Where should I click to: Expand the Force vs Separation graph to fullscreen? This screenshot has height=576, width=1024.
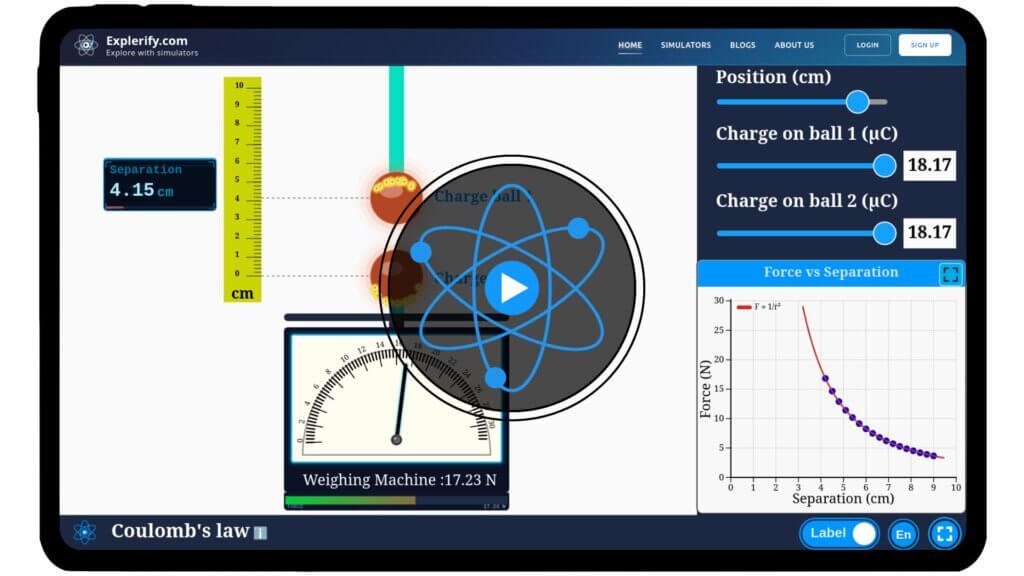951,273
